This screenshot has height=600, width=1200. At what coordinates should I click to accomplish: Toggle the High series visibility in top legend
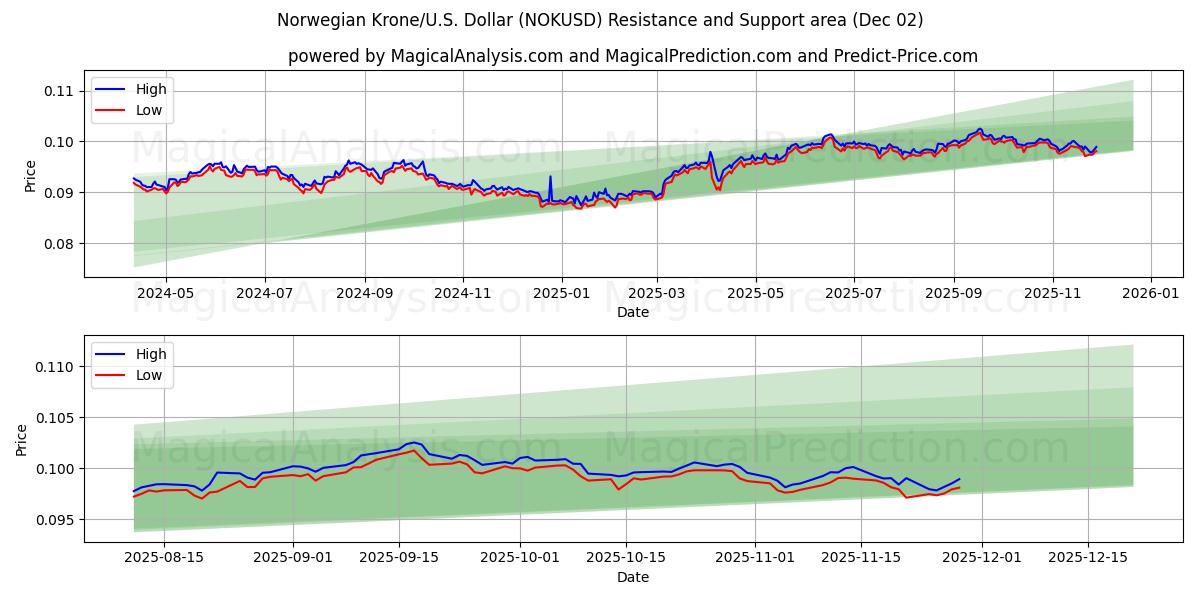(x=149, y=89)
